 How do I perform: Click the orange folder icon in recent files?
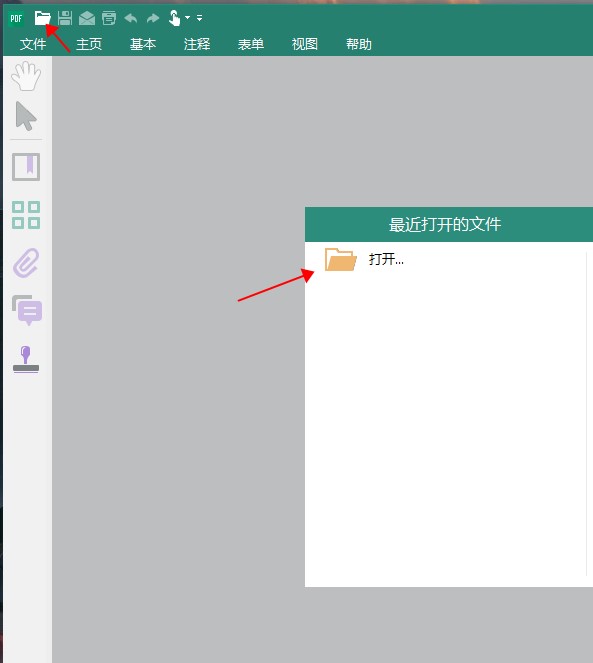coord(341,259)
